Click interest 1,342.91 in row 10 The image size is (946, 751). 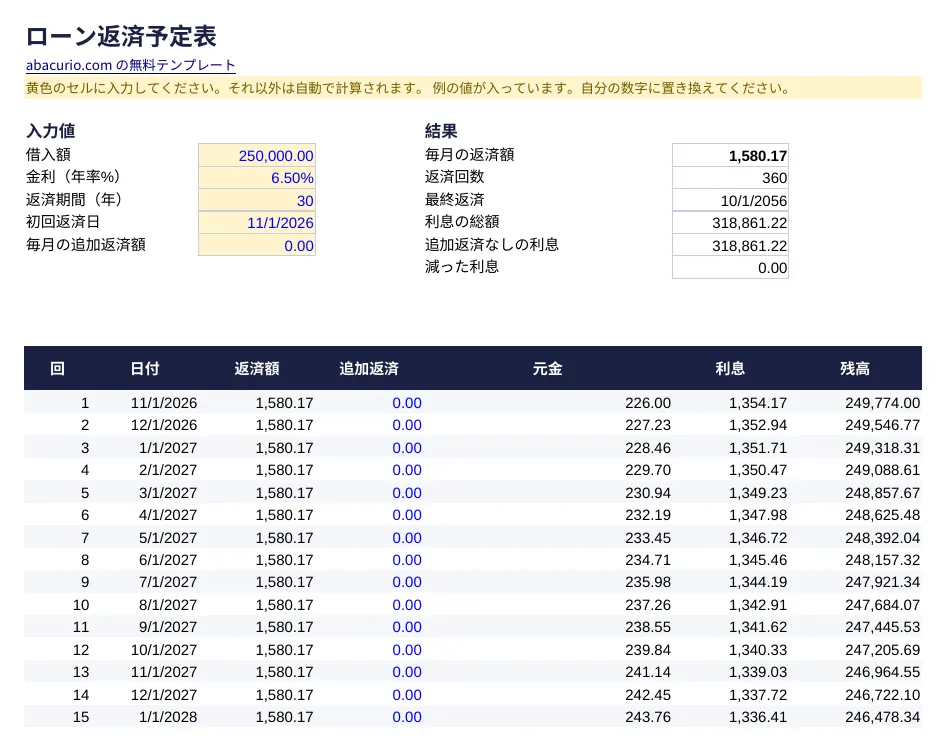pyautogui.click(x=758, y=605)
